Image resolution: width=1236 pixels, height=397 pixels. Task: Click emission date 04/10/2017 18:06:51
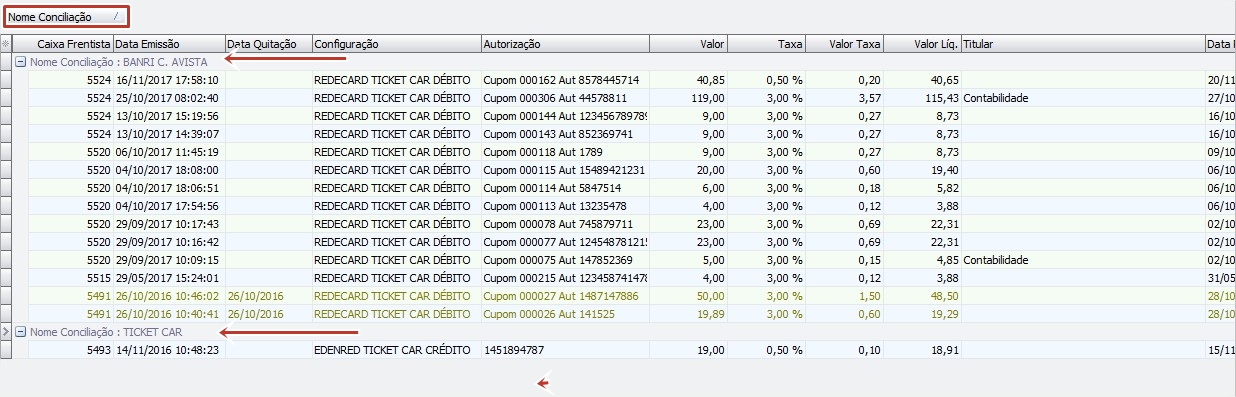click(168, 187)
